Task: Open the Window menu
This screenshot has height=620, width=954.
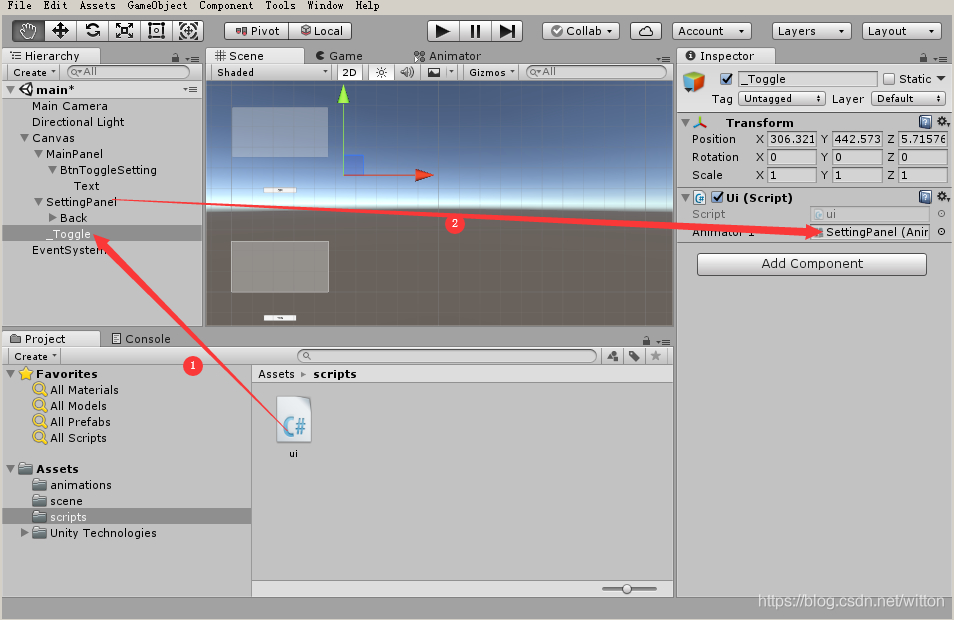Action: pyautogui.click(x=325, y=5)
